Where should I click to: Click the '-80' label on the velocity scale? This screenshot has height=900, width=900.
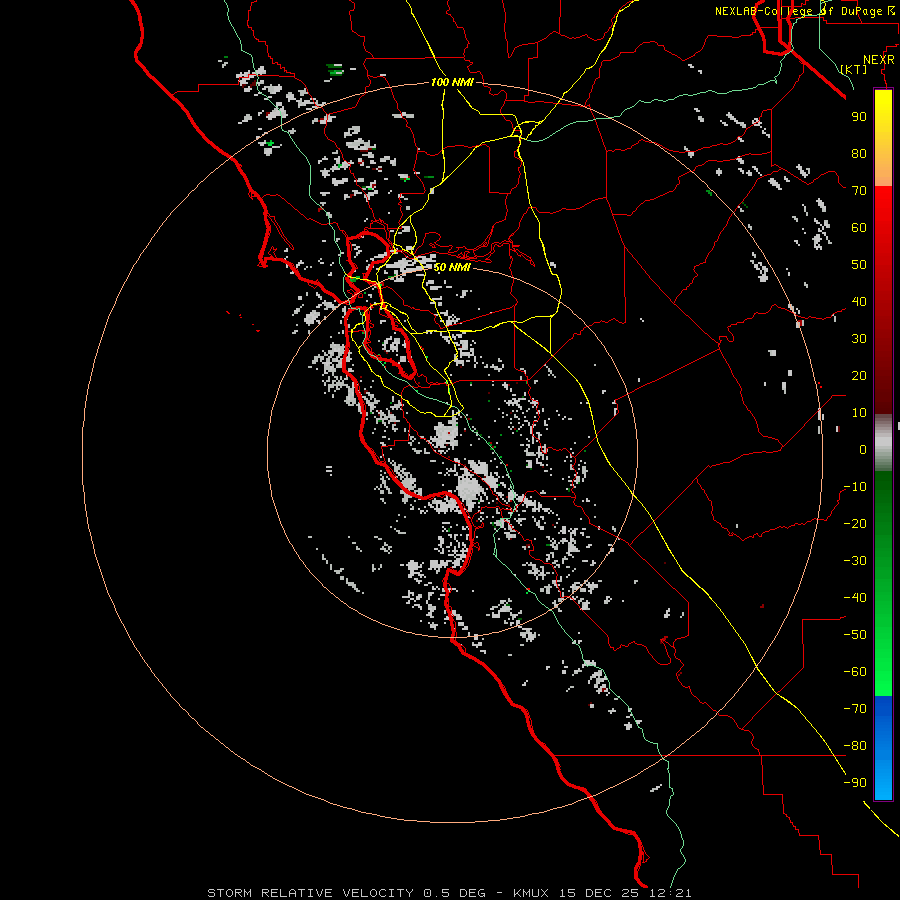(x=855, y=746)
